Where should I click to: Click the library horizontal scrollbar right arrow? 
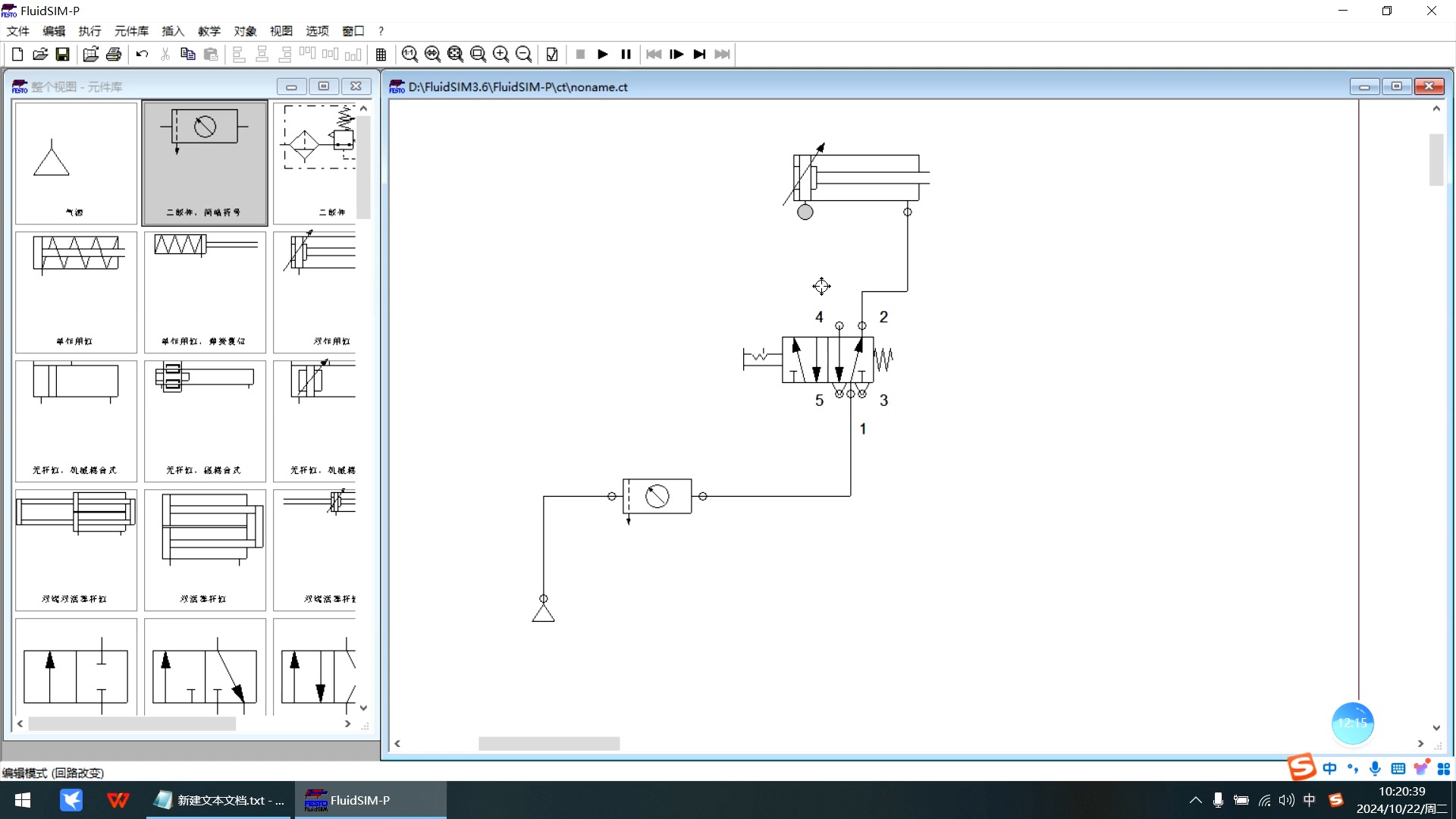click(347, 724)
